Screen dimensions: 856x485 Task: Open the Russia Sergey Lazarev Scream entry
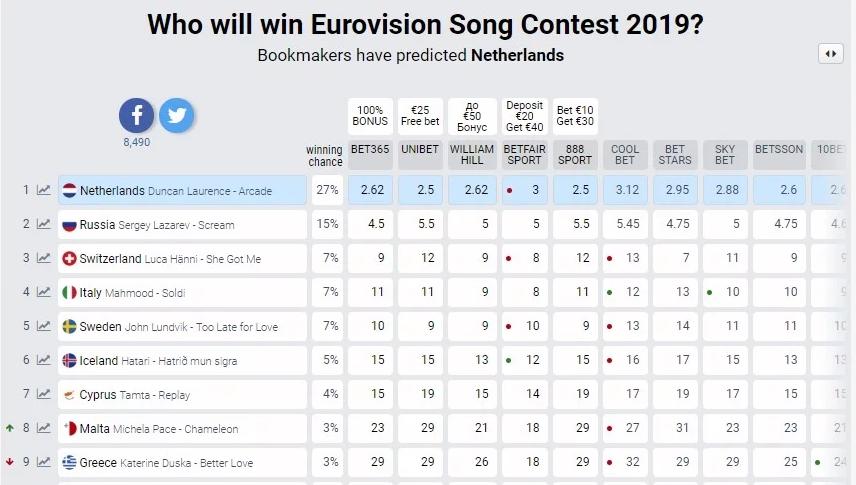tap(182, 224)
